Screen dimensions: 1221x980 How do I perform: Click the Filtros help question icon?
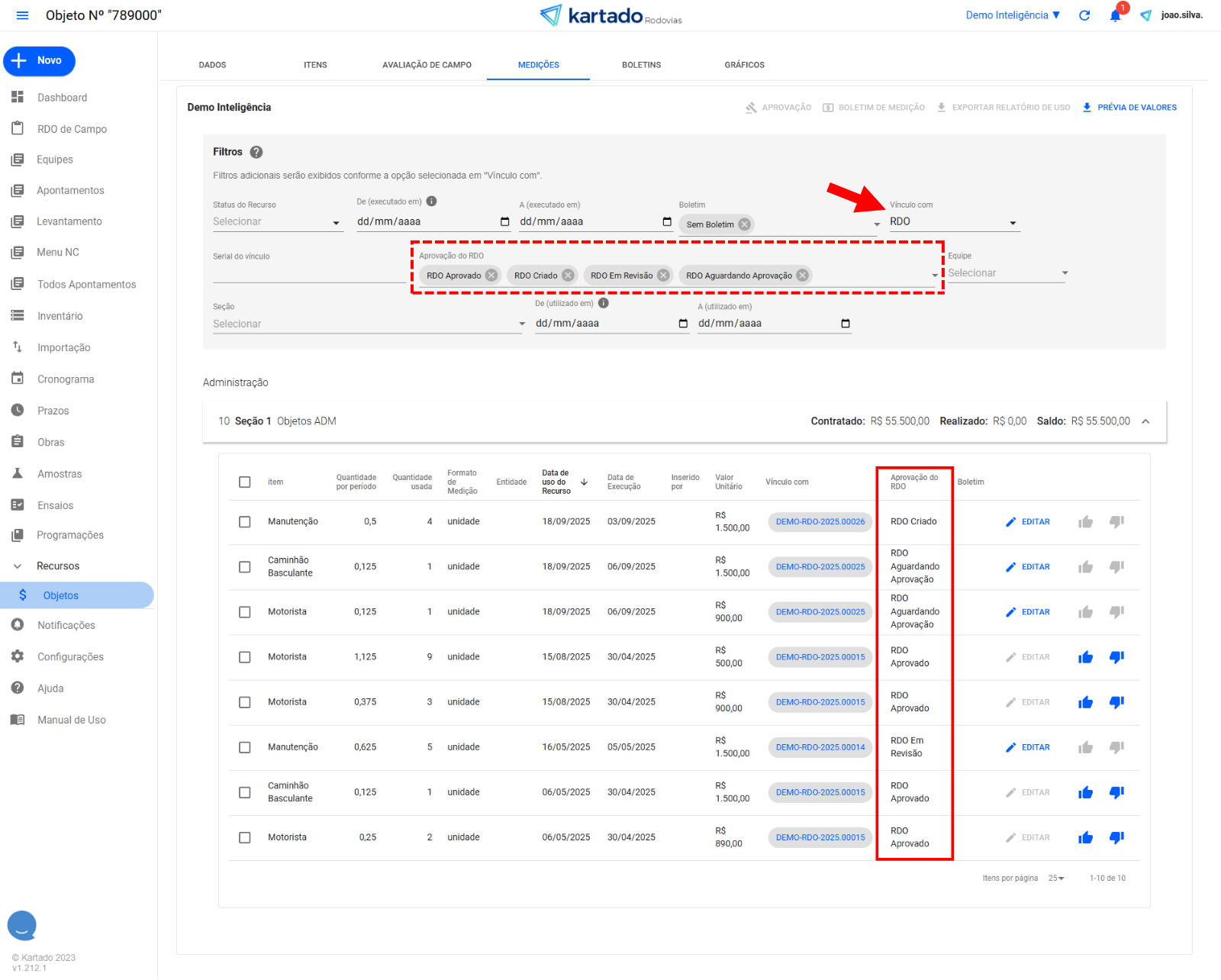pyautogui.click(x=256, y=152)
